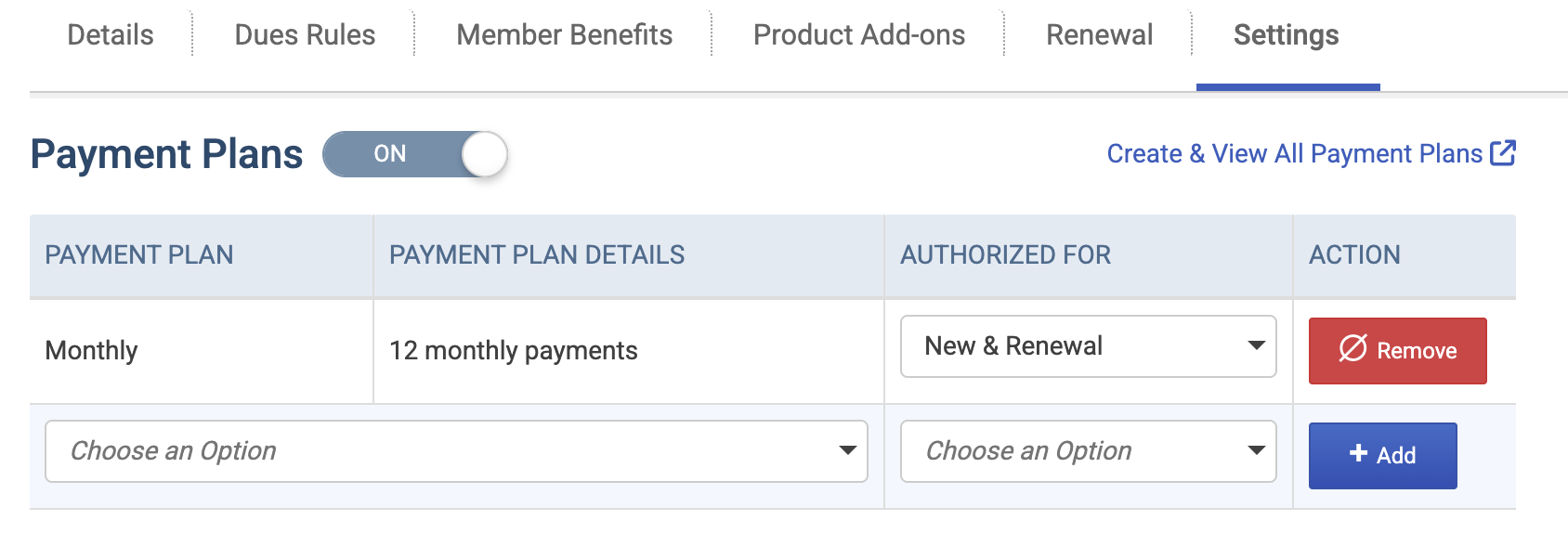Turn off the Payment Plans toggle
Screen dimensions: 1568x533
tap(415, 154)
